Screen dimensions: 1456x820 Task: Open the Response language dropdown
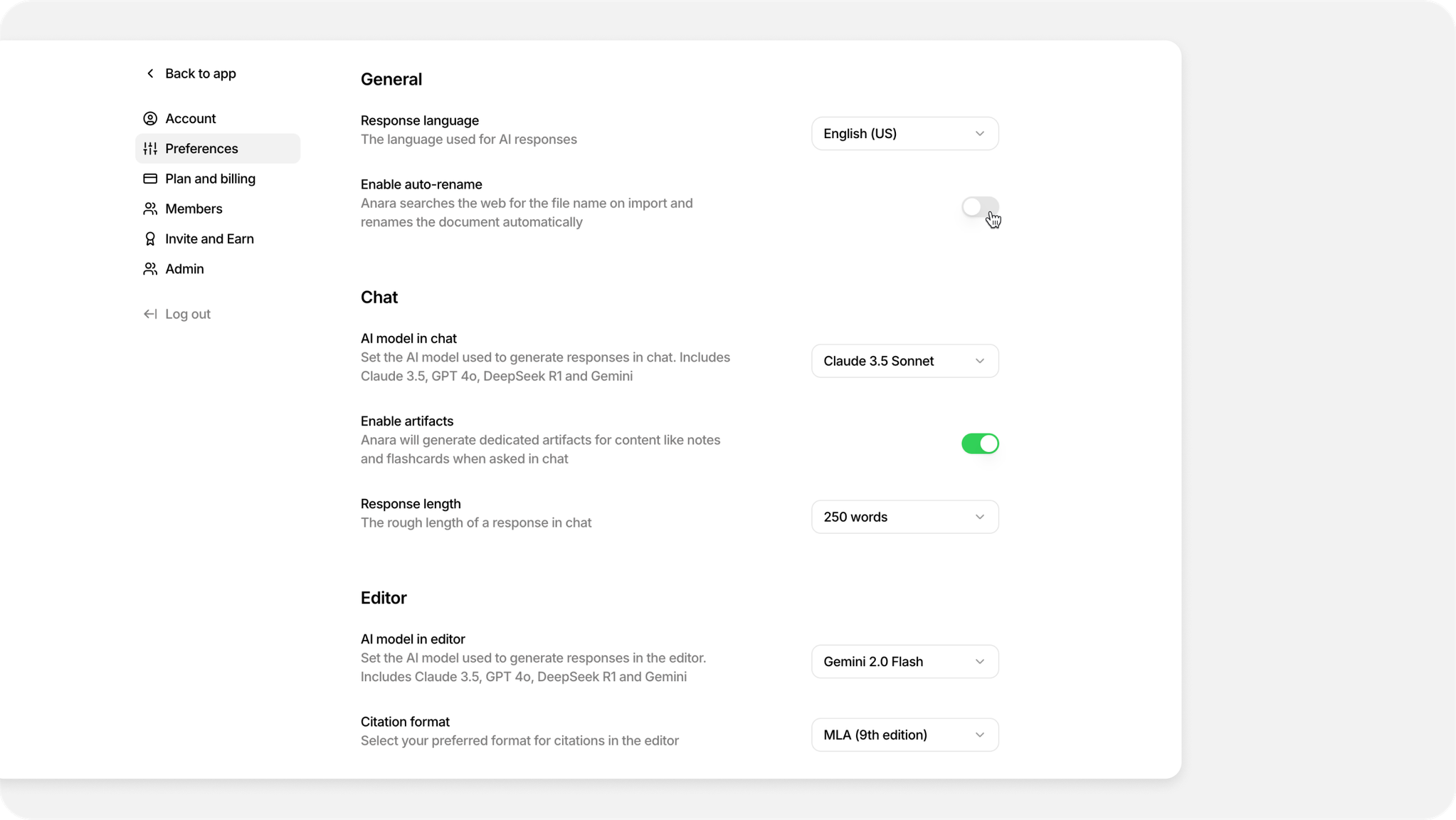904,133
